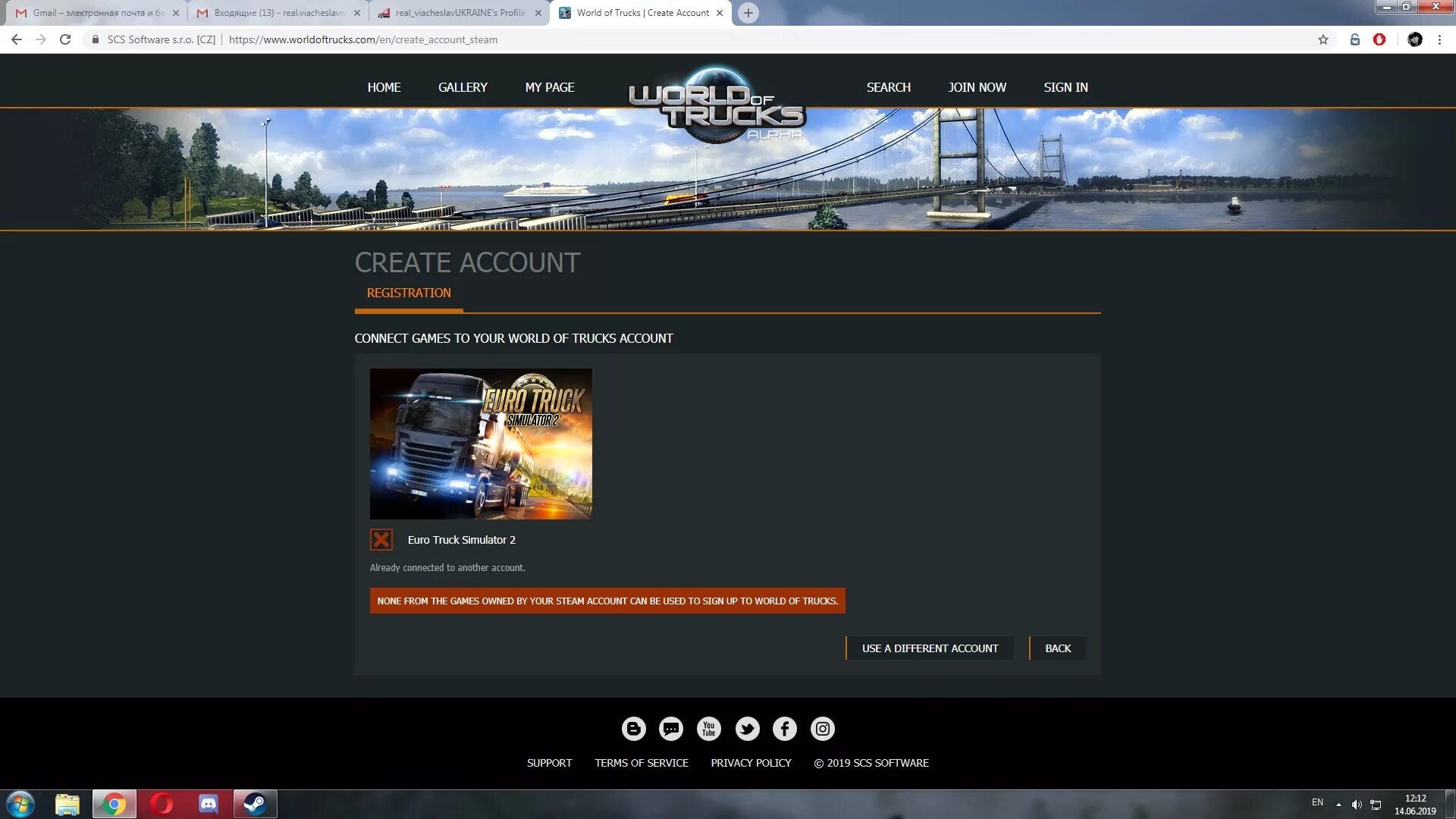1456x819 pixels.
Task: Bookmark page with star icon
Action: tap(1323, 39)
